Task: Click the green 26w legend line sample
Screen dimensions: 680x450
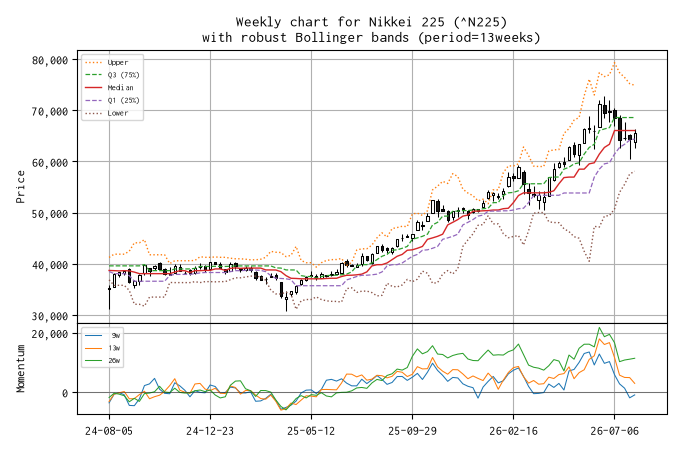Action: point(94,360)
